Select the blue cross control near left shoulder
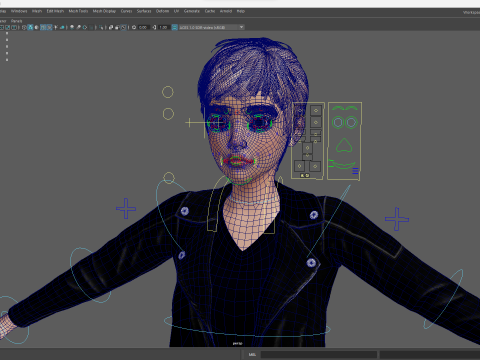 [x=126, y=209]
